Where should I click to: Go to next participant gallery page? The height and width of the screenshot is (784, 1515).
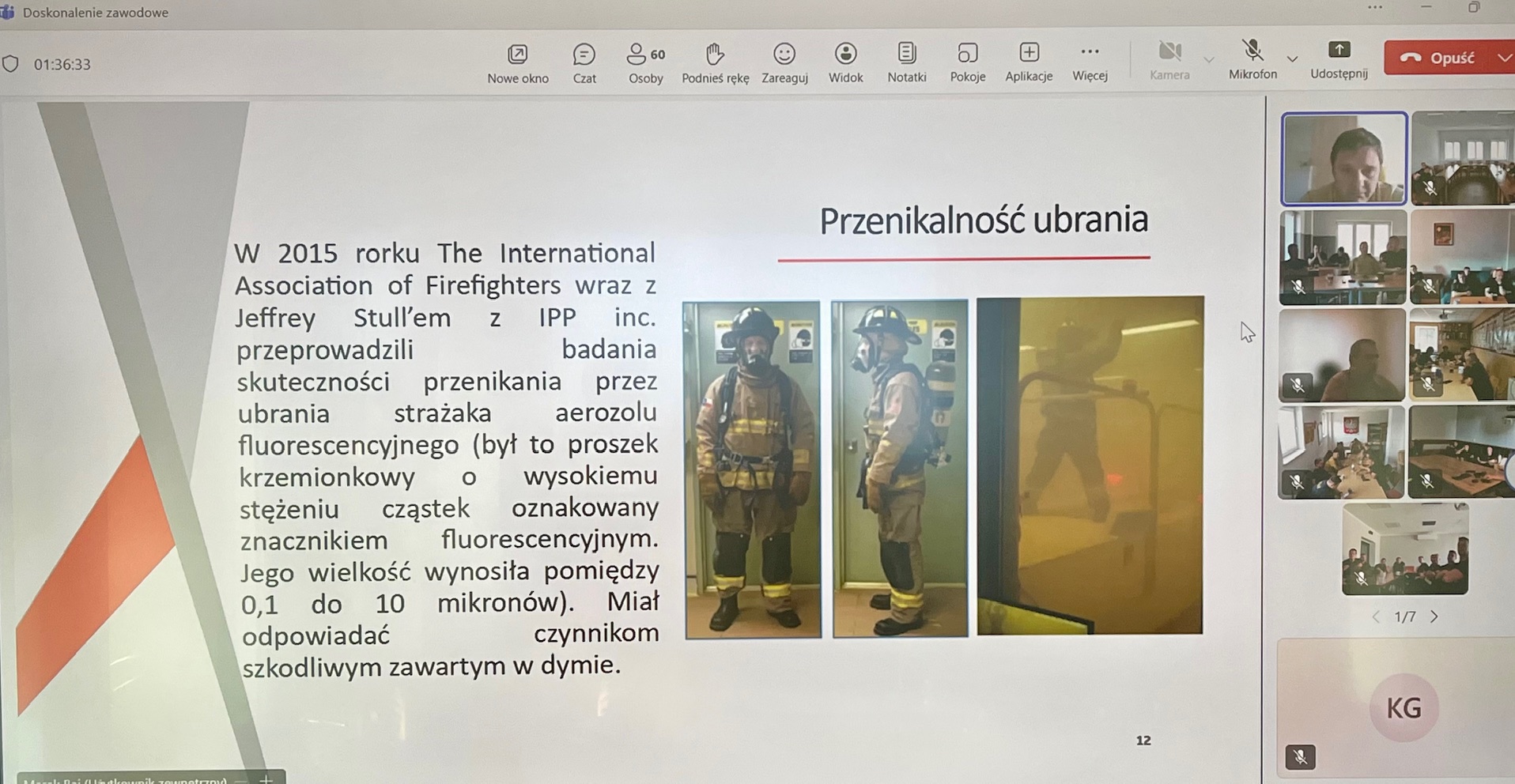pyautogui.click(x=1434, y=616)
